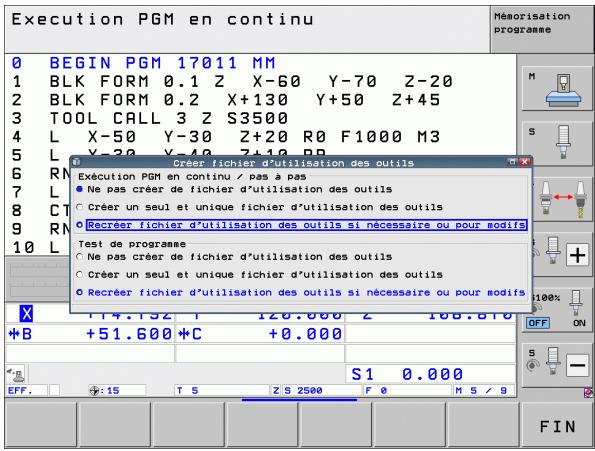This screenshot has width=595, height=451.
Task: Click the dialog's title bar system icon
Action: 76,162
